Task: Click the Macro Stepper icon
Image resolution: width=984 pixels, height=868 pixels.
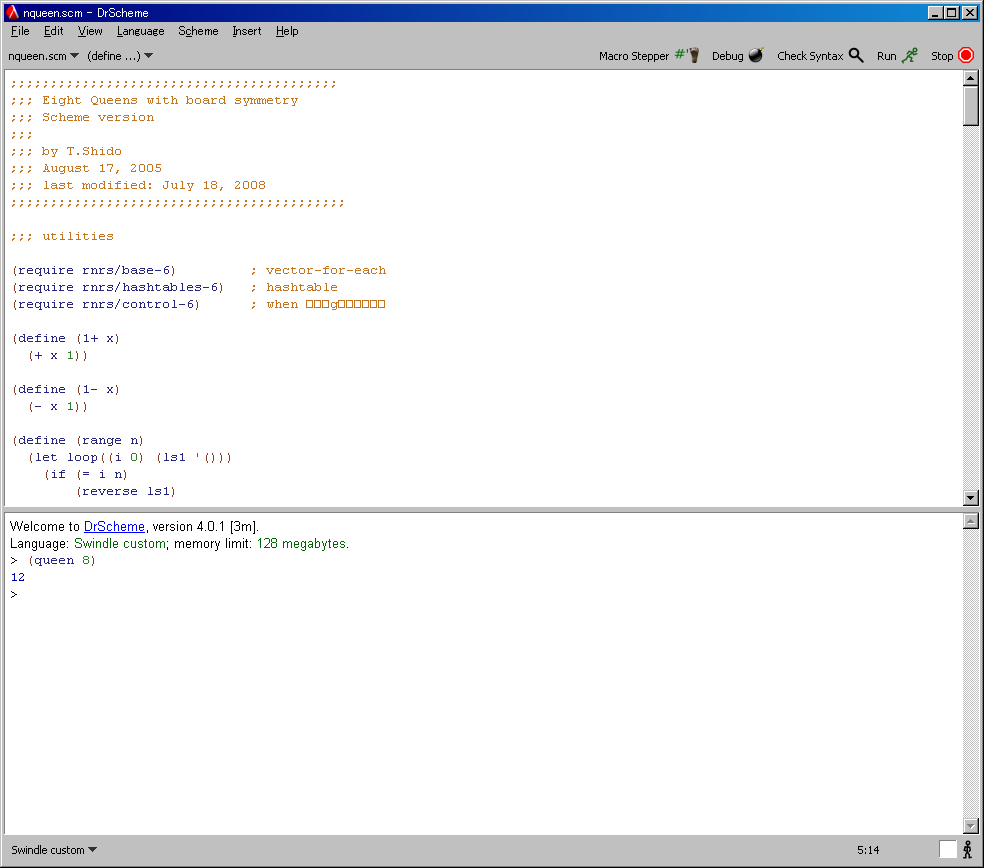Action: (688, 55)
